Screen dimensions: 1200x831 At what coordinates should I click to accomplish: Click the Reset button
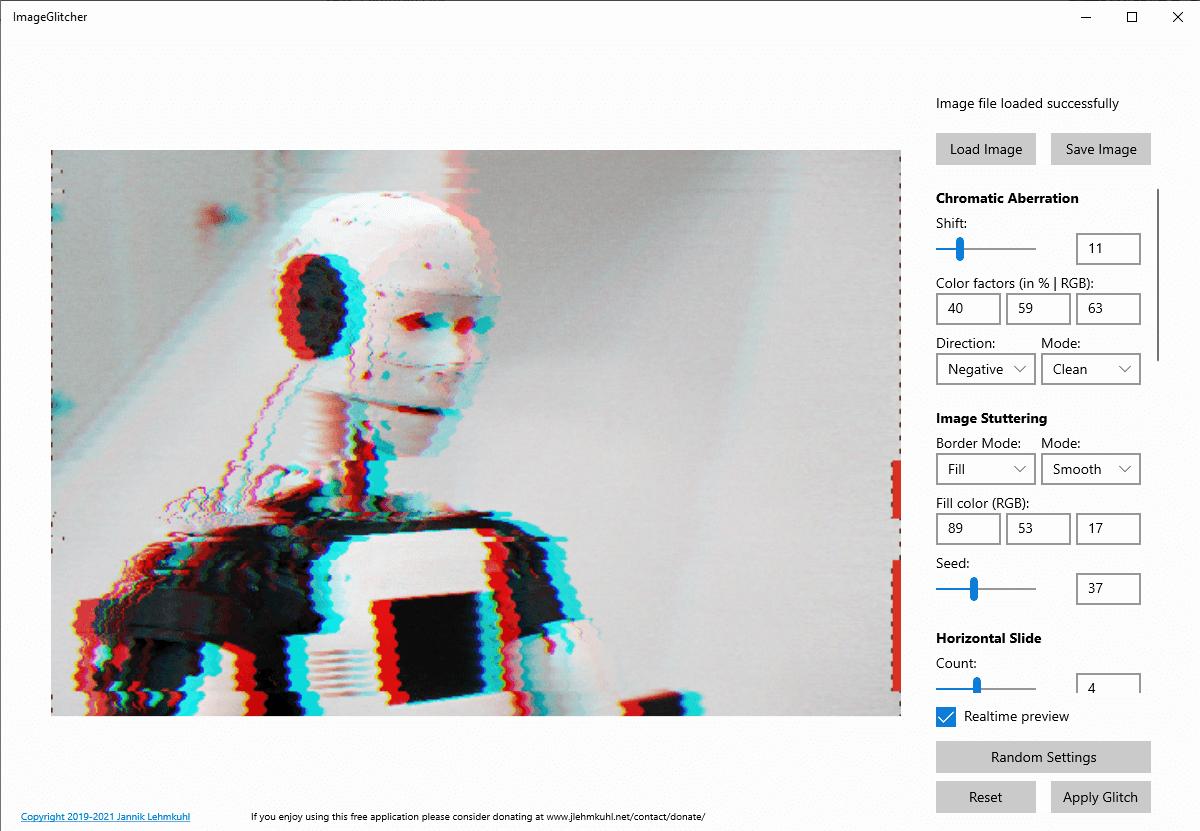(986, 797)
